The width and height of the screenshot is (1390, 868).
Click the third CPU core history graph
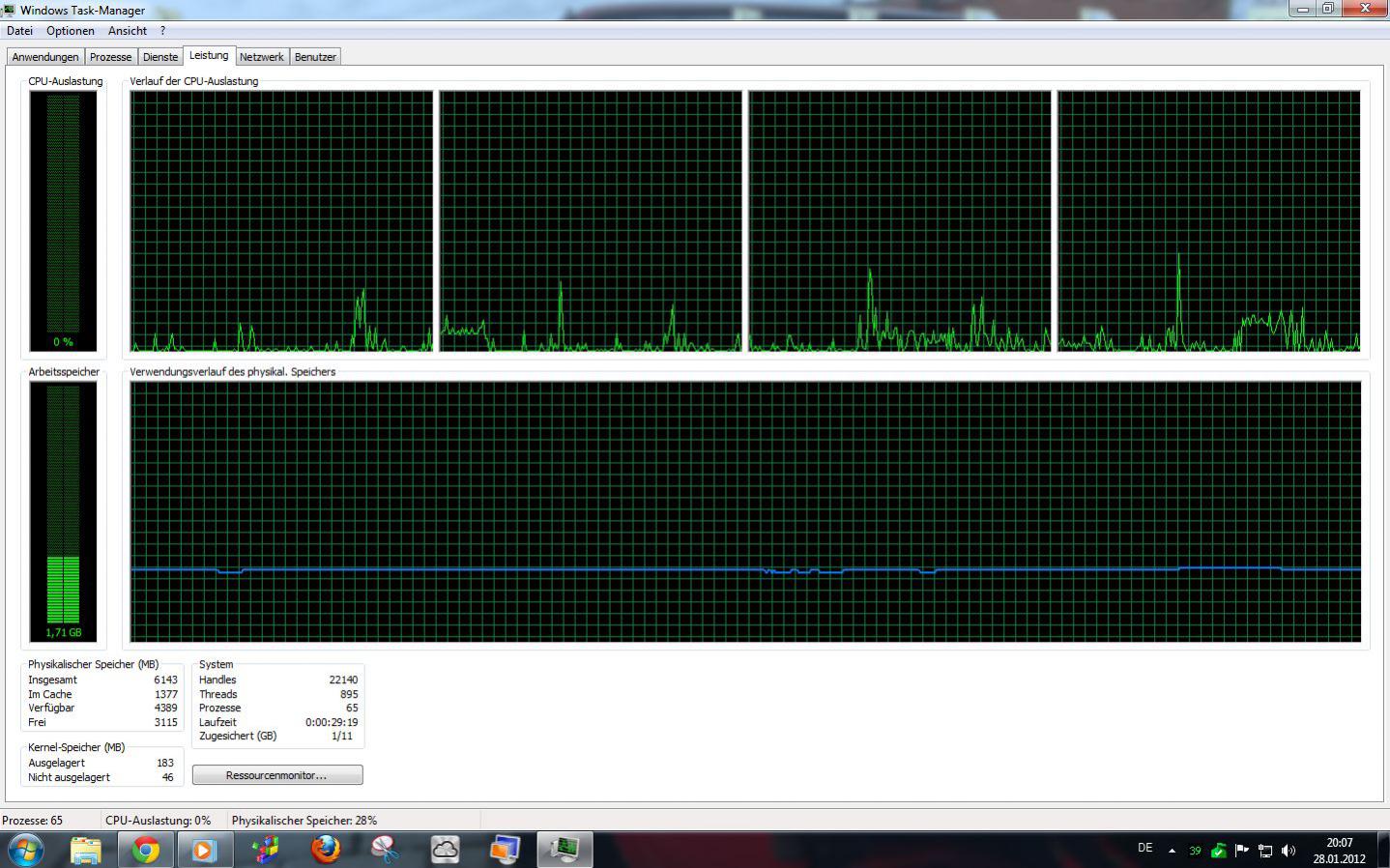[900, 221]
